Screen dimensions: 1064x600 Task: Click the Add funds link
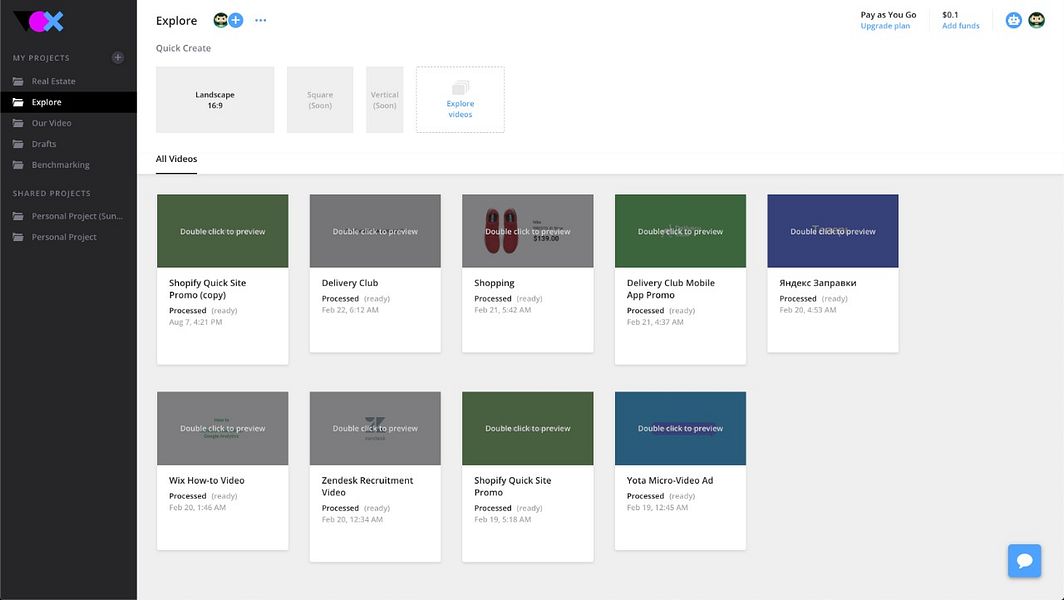point(960,26)
